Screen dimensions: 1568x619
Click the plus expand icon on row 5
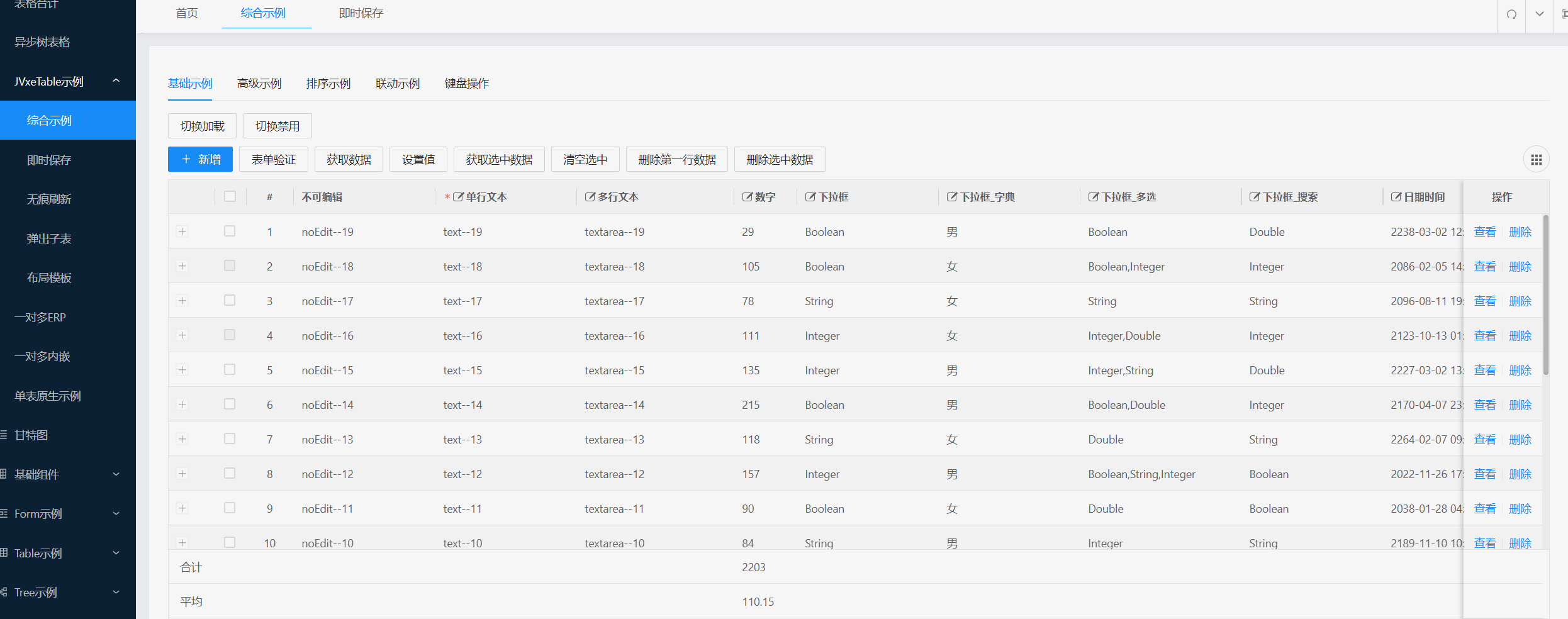pos(182,370)
